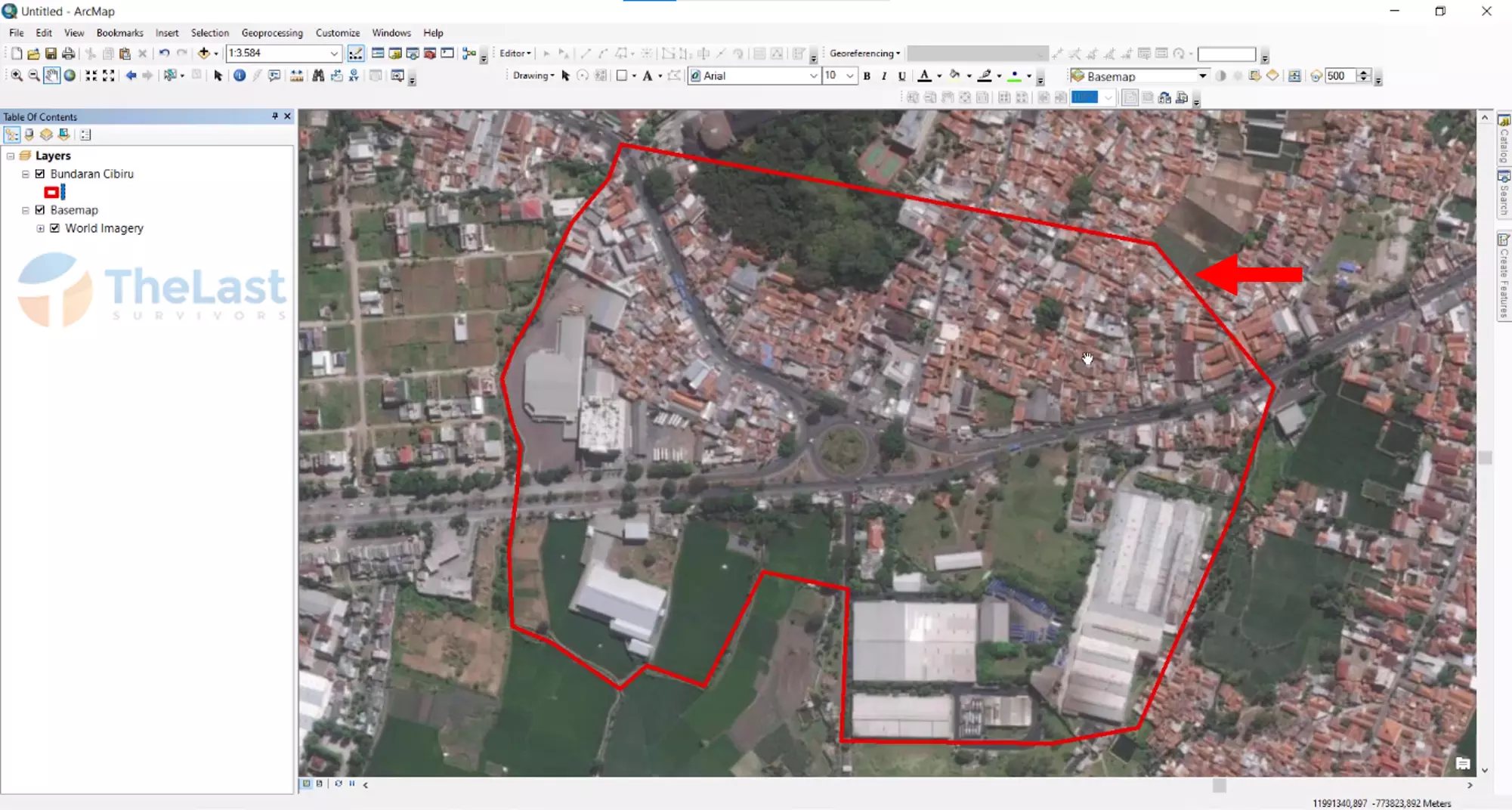Open an existing map file

tap(33, 54)
